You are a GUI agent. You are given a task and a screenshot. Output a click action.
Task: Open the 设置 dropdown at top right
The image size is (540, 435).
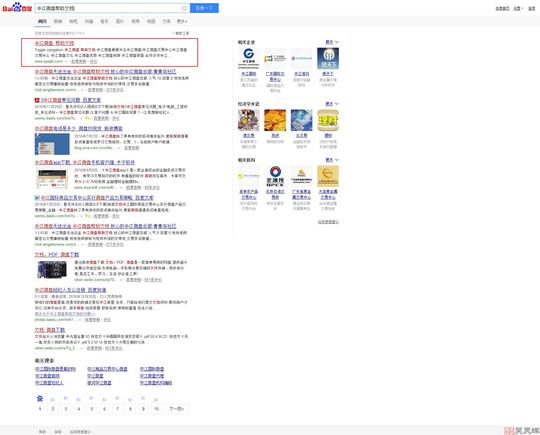tap(518, 8)
